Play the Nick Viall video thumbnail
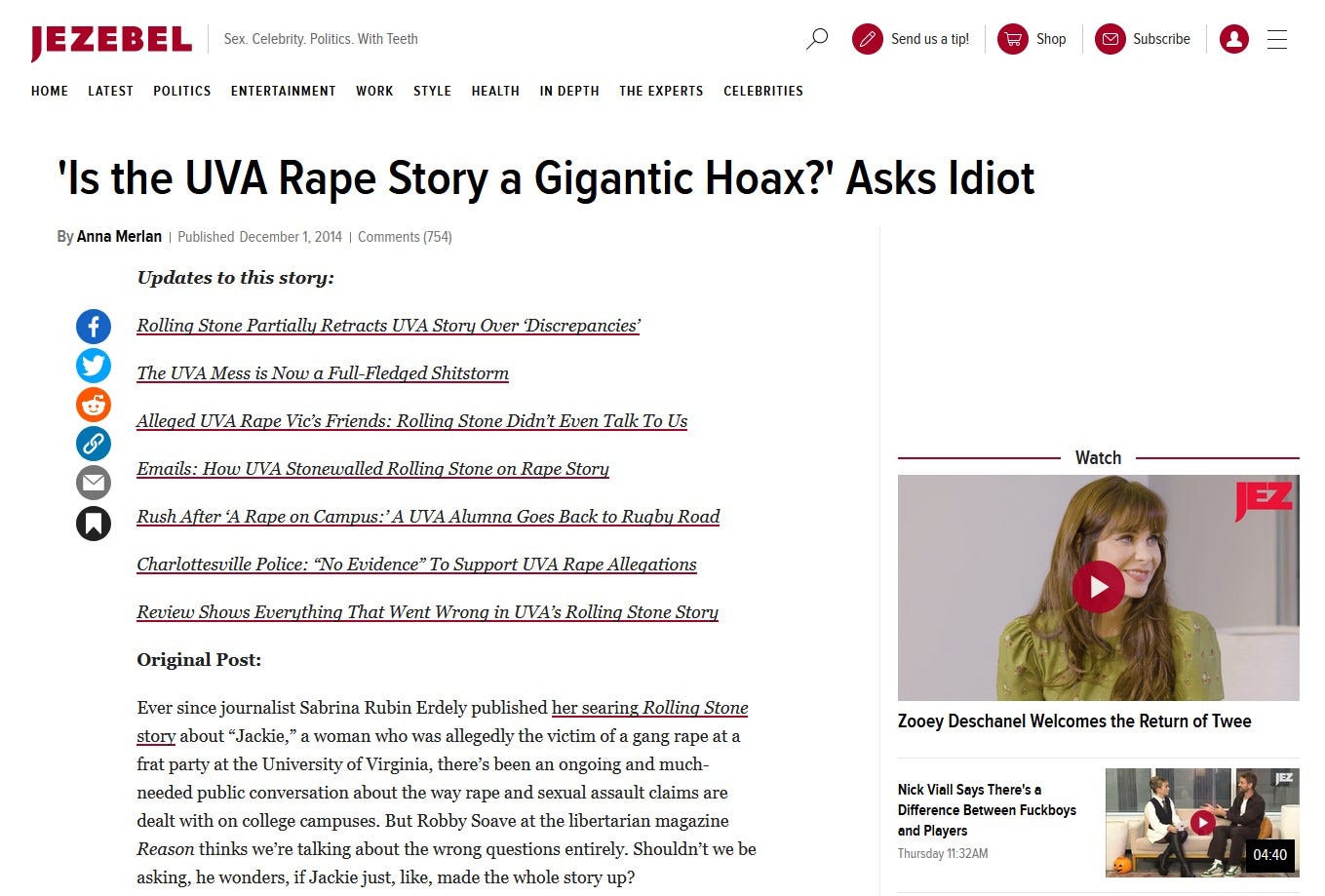Screen dimensions: 1325x896 point(1202,822)
